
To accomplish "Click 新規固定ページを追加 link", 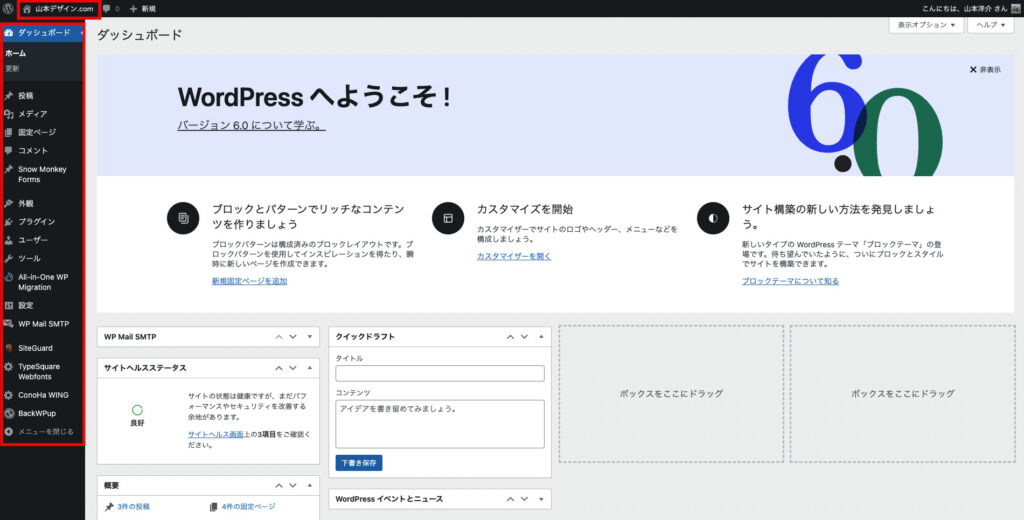I will pos(249,281).
